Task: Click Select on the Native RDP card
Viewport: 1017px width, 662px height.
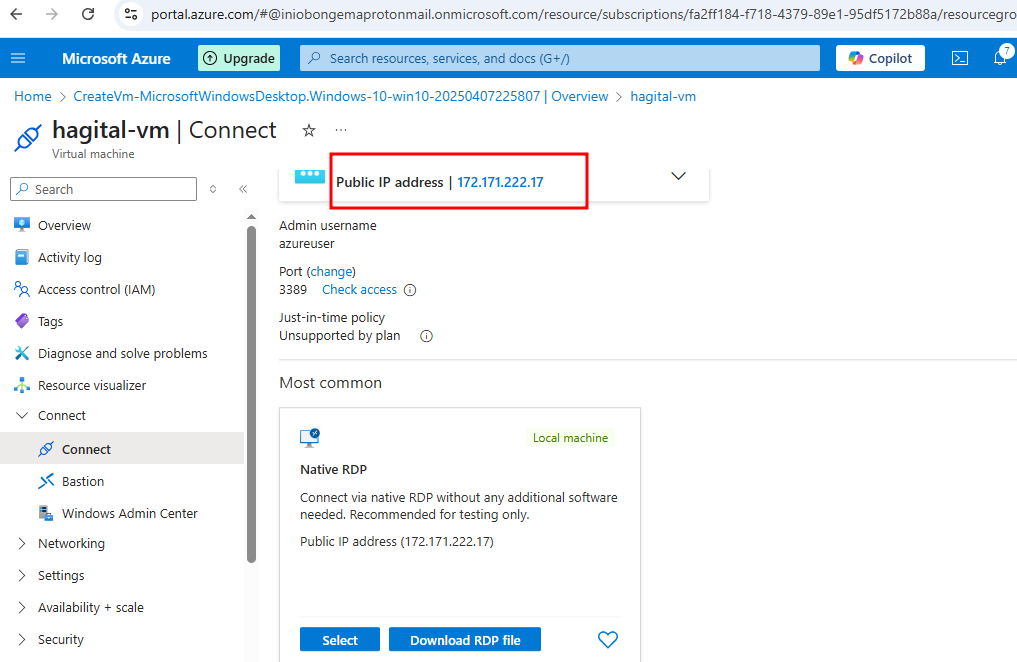Action: [x=340, y=640]
